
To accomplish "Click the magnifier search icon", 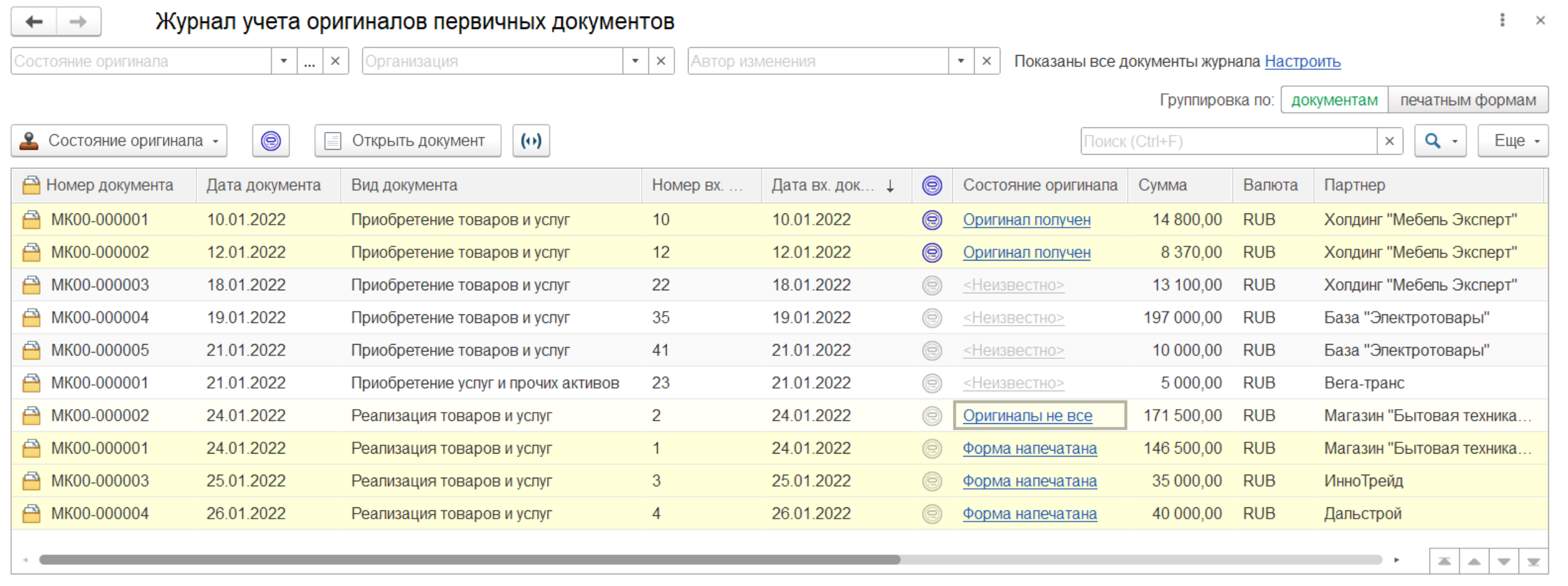I will click(x=1432, y=141).
